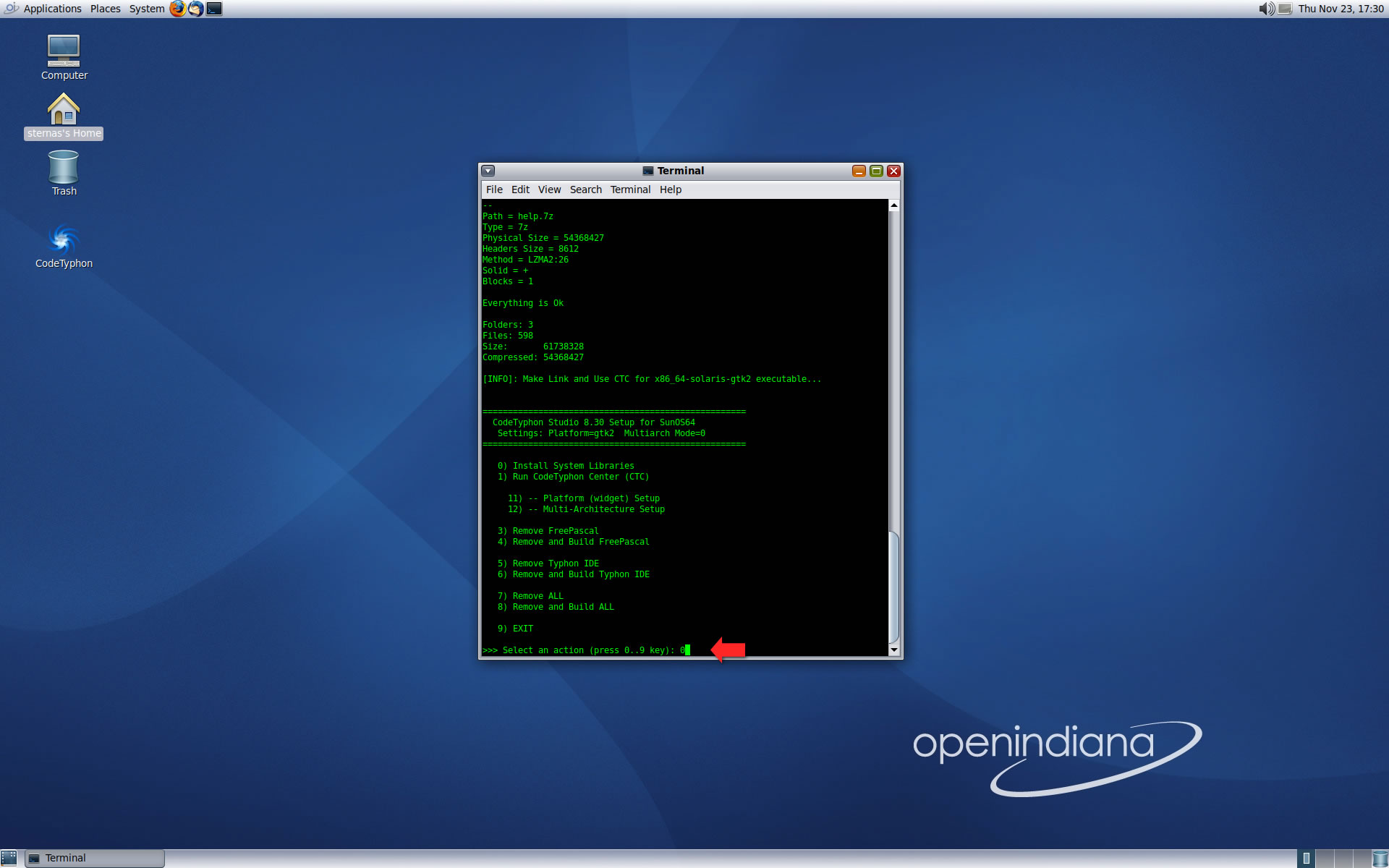The height and width of the screenshot is (868, 1389).
Task: Click the 'Everything is Ok' text
Action: click(523, 303)
